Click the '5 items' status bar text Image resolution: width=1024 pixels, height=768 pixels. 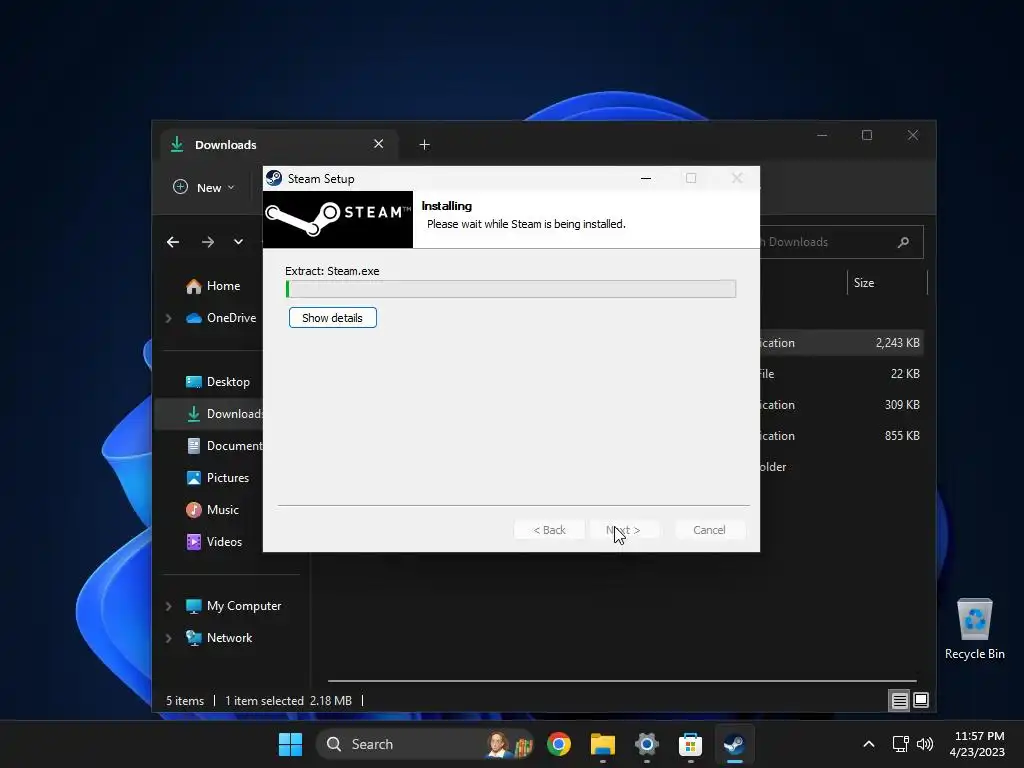(x=185, y=701)
